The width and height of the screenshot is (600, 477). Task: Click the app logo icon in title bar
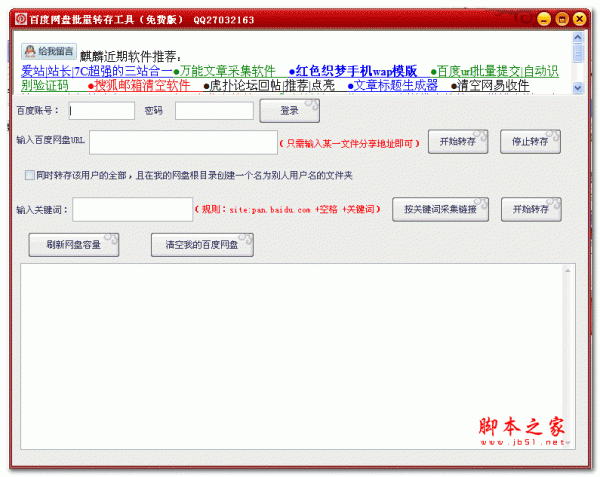(21, 19)
